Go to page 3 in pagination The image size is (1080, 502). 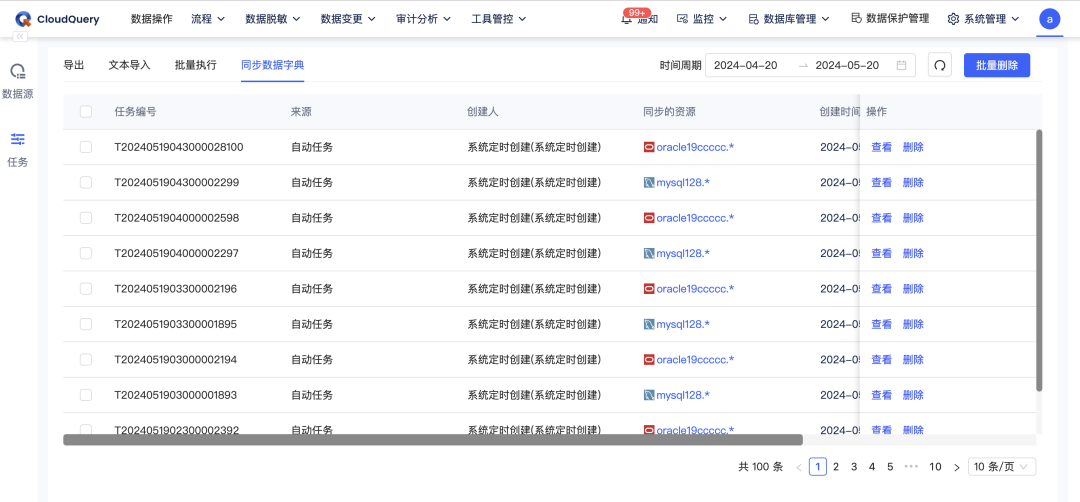(854, 467)
